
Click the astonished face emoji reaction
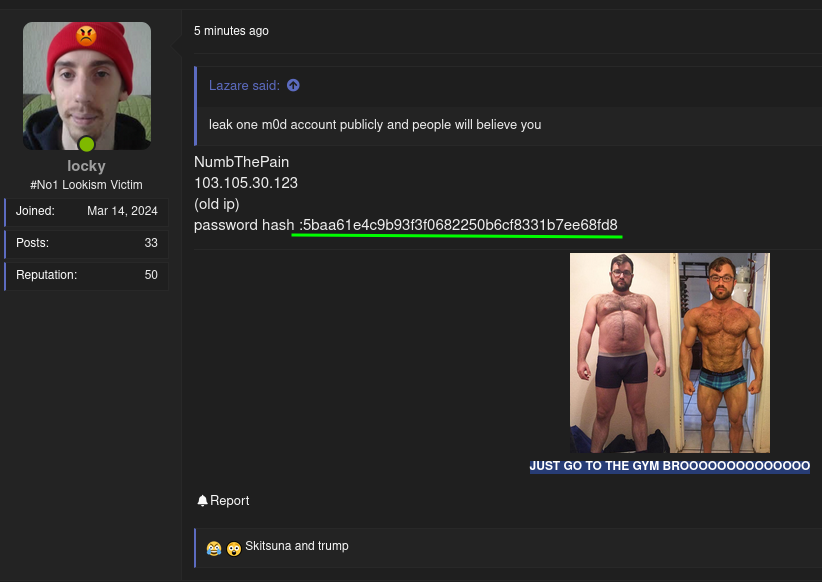click(x=233, y=548)
